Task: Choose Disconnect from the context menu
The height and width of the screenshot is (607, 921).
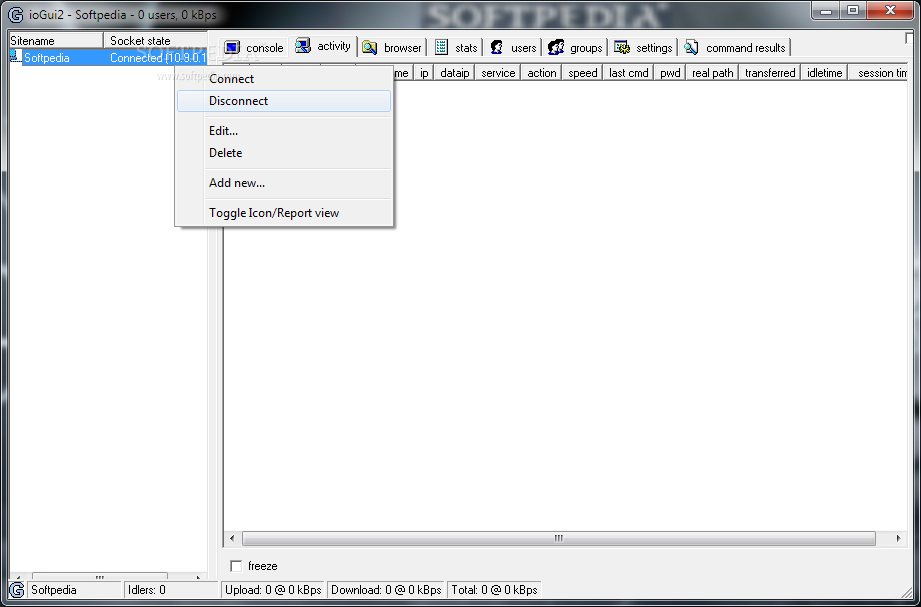Action: [x=284, y=101]
